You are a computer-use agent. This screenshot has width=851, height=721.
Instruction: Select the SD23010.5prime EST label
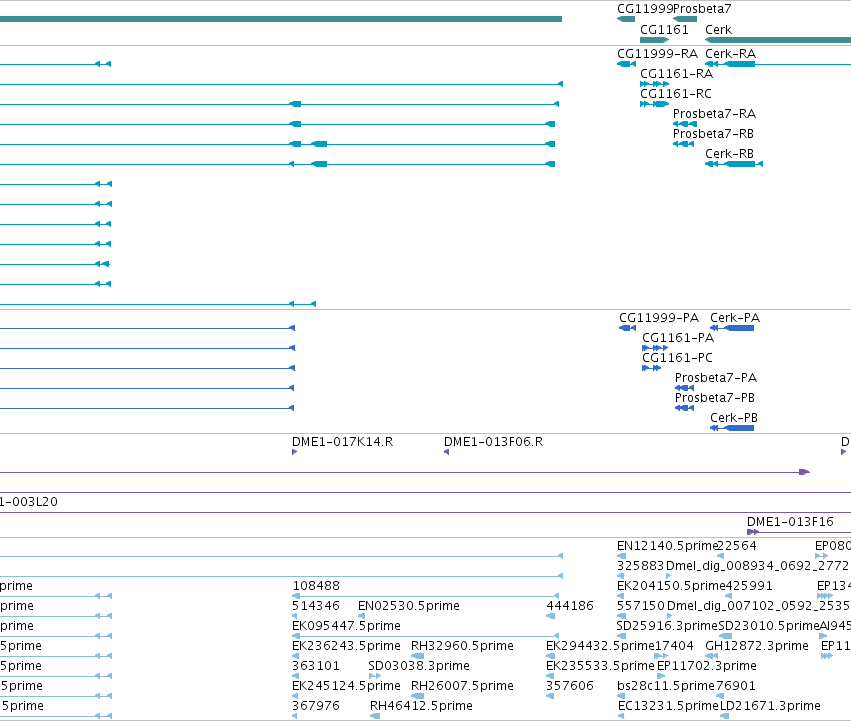pos(769,626)
